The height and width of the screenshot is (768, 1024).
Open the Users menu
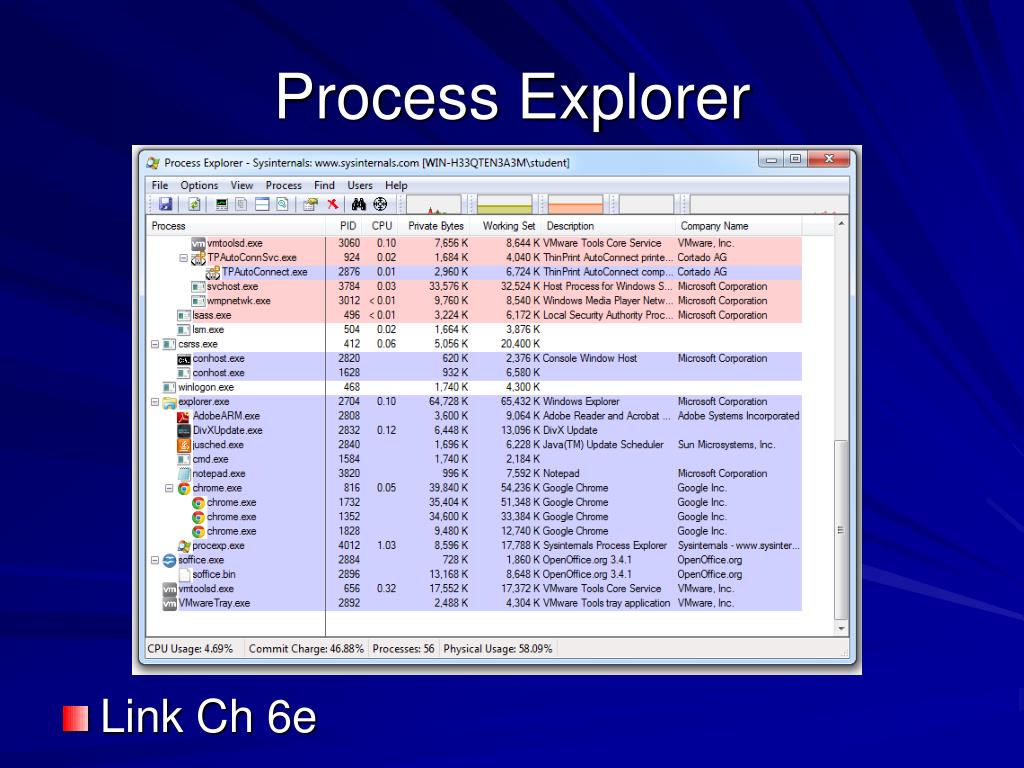pos(360,185)
